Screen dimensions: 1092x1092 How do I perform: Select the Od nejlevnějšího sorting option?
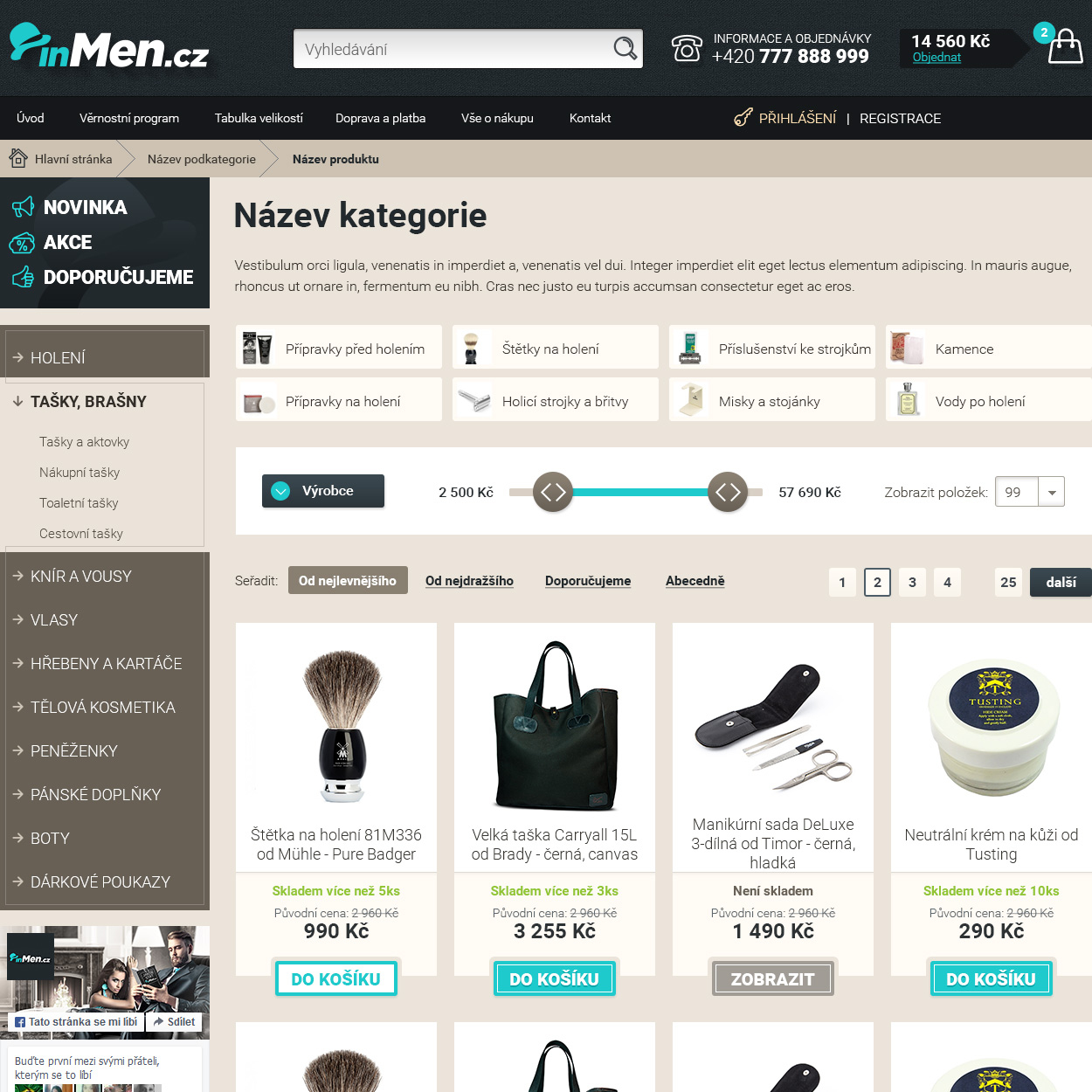[348, 581]
